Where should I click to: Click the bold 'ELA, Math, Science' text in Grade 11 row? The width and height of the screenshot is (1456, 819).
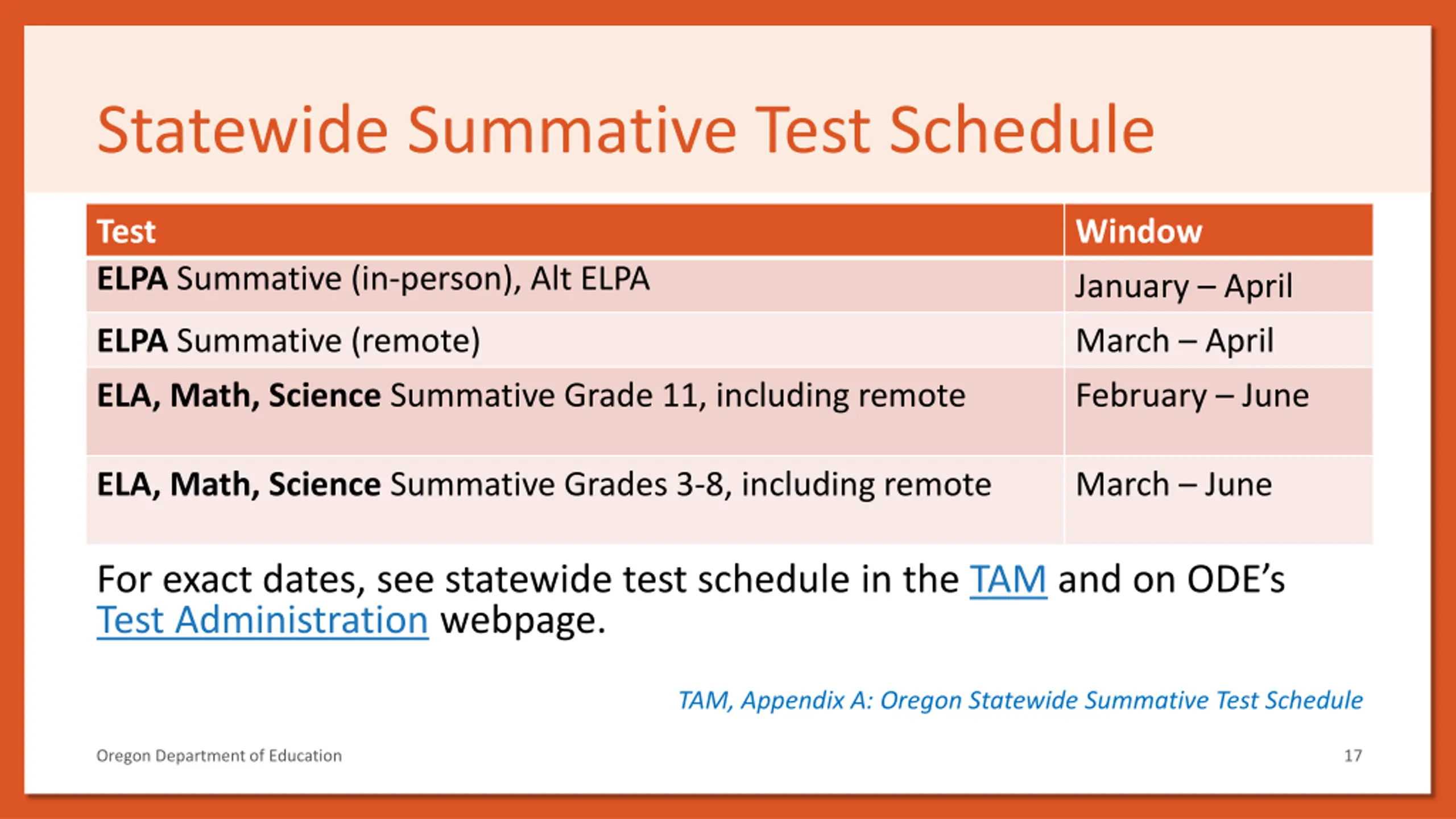pos(239,396)
